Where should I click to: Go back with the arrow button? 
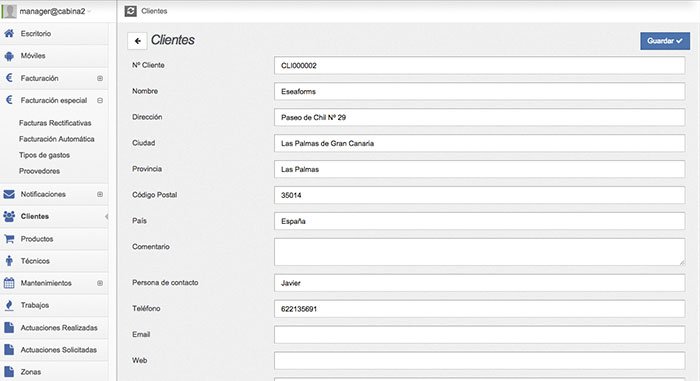coord(137,41)
